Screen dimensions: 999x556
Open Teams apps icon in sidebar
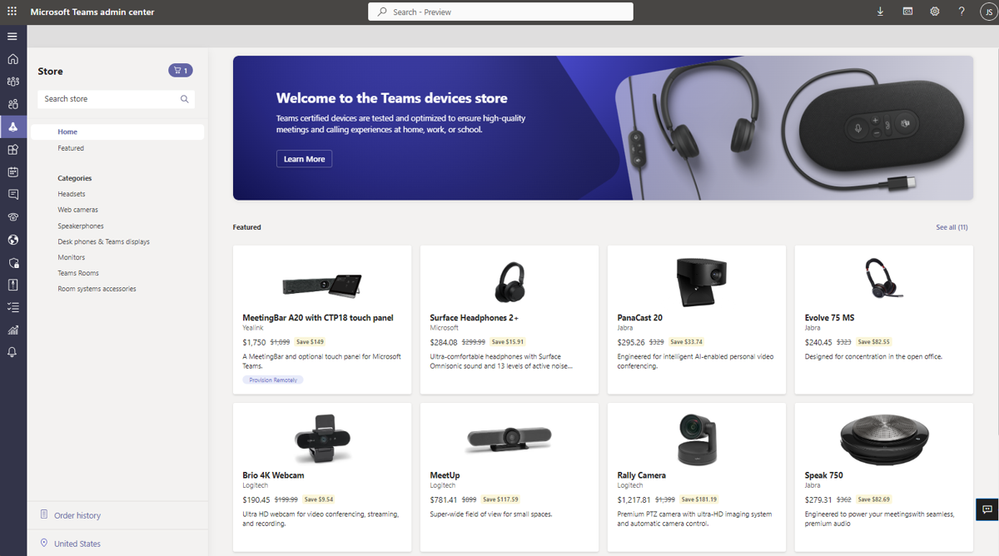coord(13,150)
